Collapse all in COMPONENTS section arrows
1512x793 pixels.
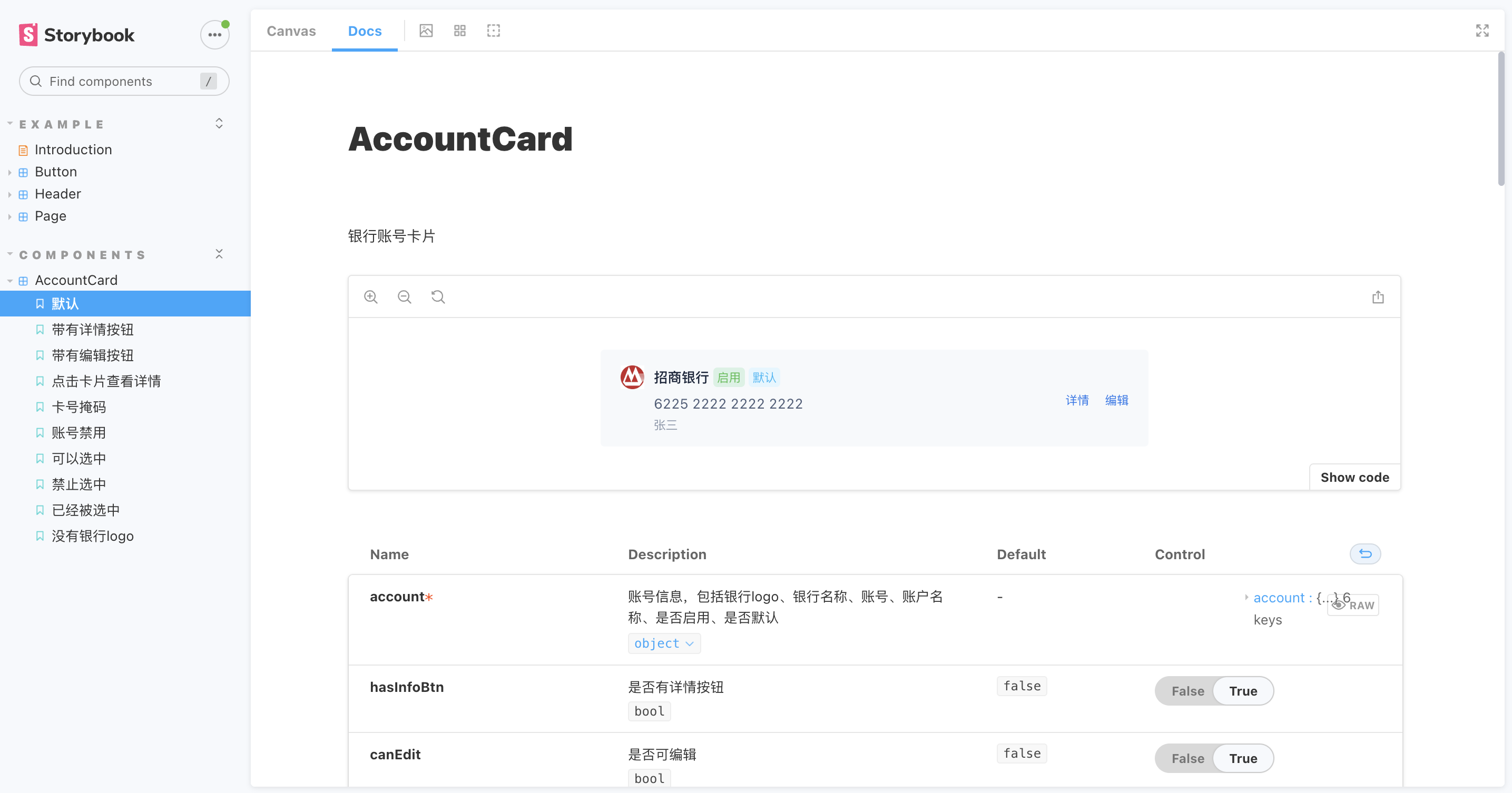pos(219,254)
